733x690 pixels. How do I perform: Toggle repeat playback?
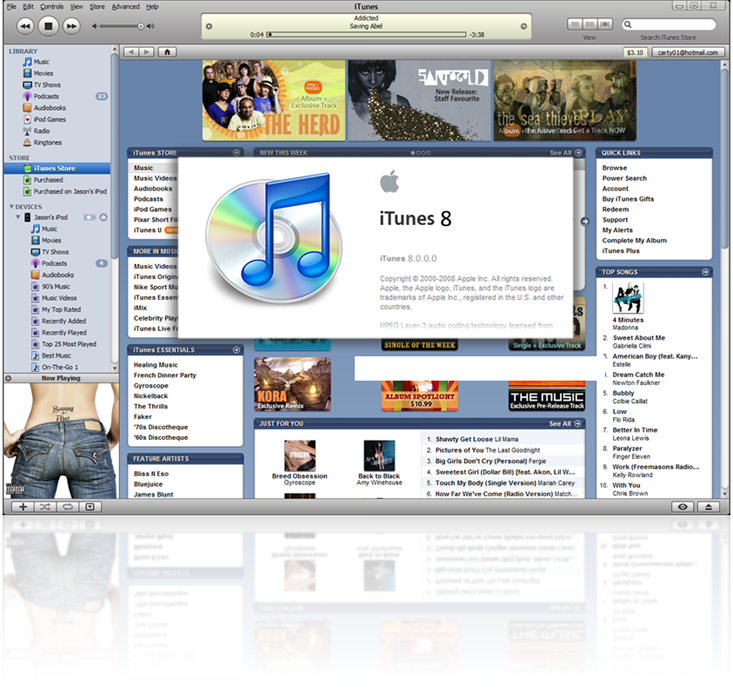[x=67, y=507]
